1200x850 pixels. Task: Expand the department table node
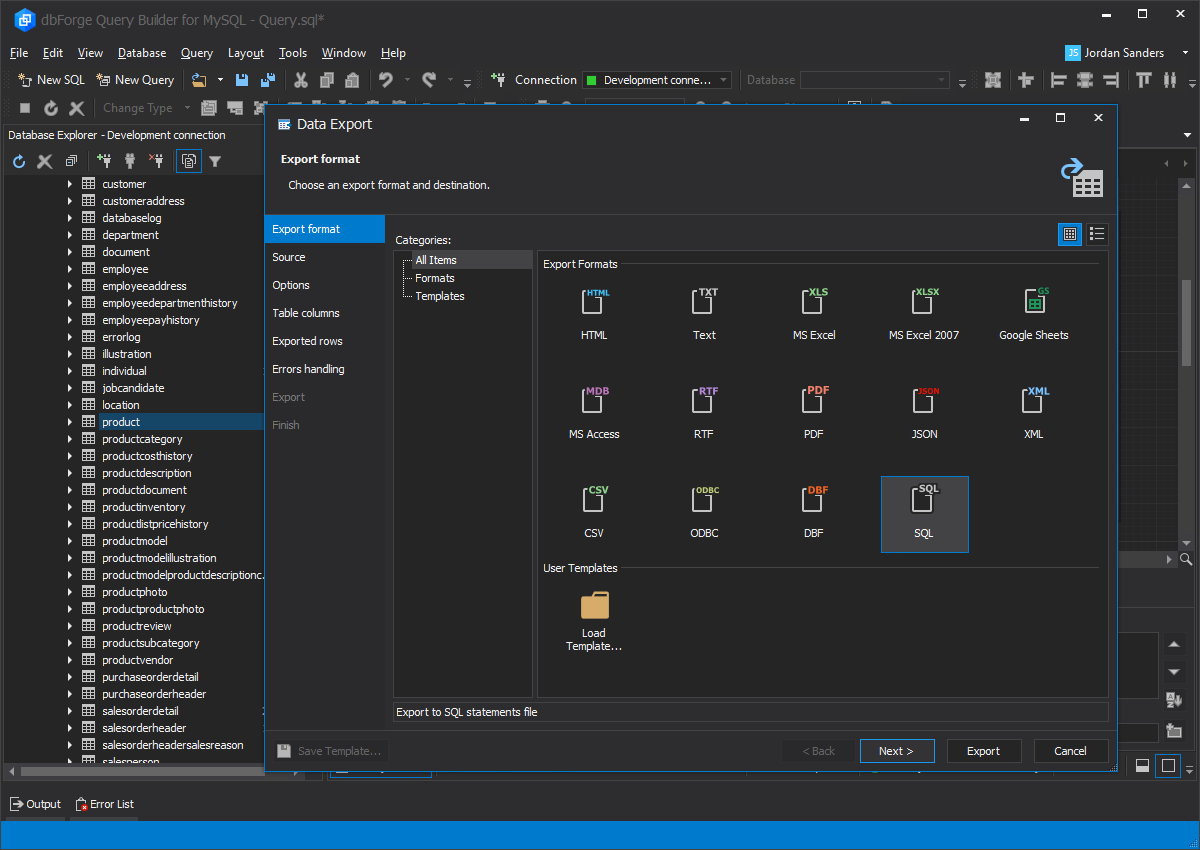point(70,235)
